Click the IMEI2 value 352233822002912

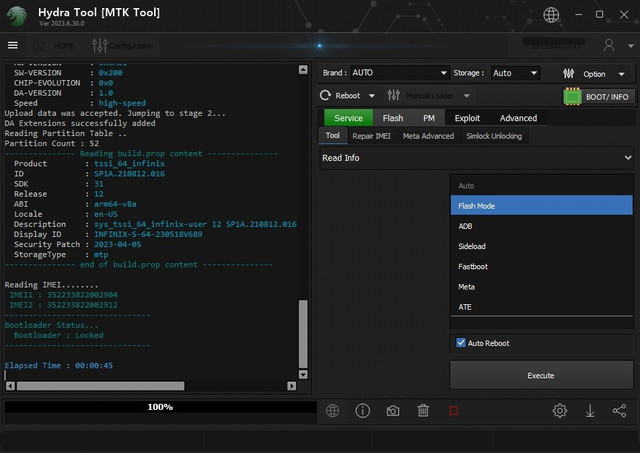[x=82, y=305]
